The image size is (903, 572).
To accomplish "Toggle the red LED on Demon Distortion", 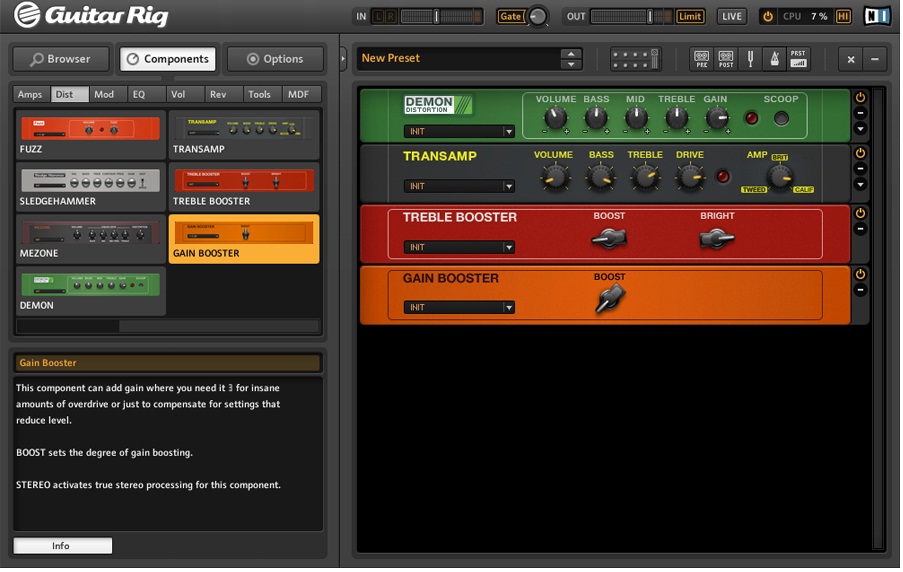I will click(752, 119).
